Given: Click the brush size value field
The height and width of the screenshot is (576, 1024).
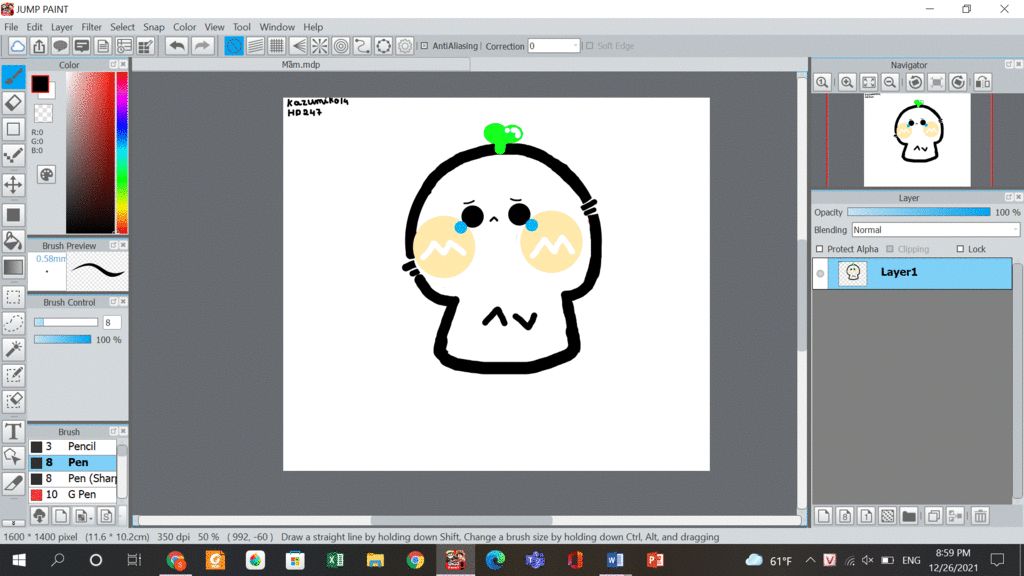Looking at the screenshot, I should pyautogui.click(x=112, y=322).
